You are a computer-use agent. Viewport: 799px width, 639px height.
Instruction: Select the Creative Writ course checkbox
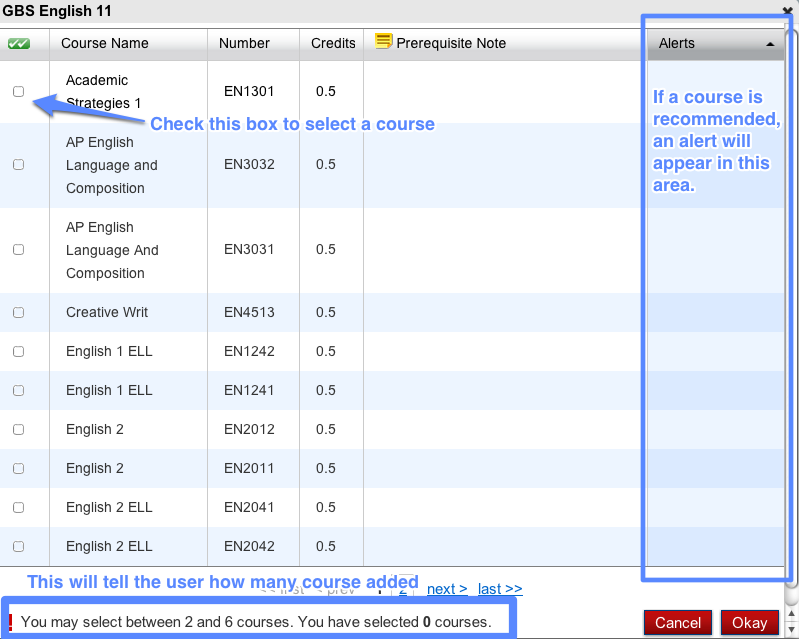(x=18, y=312)
